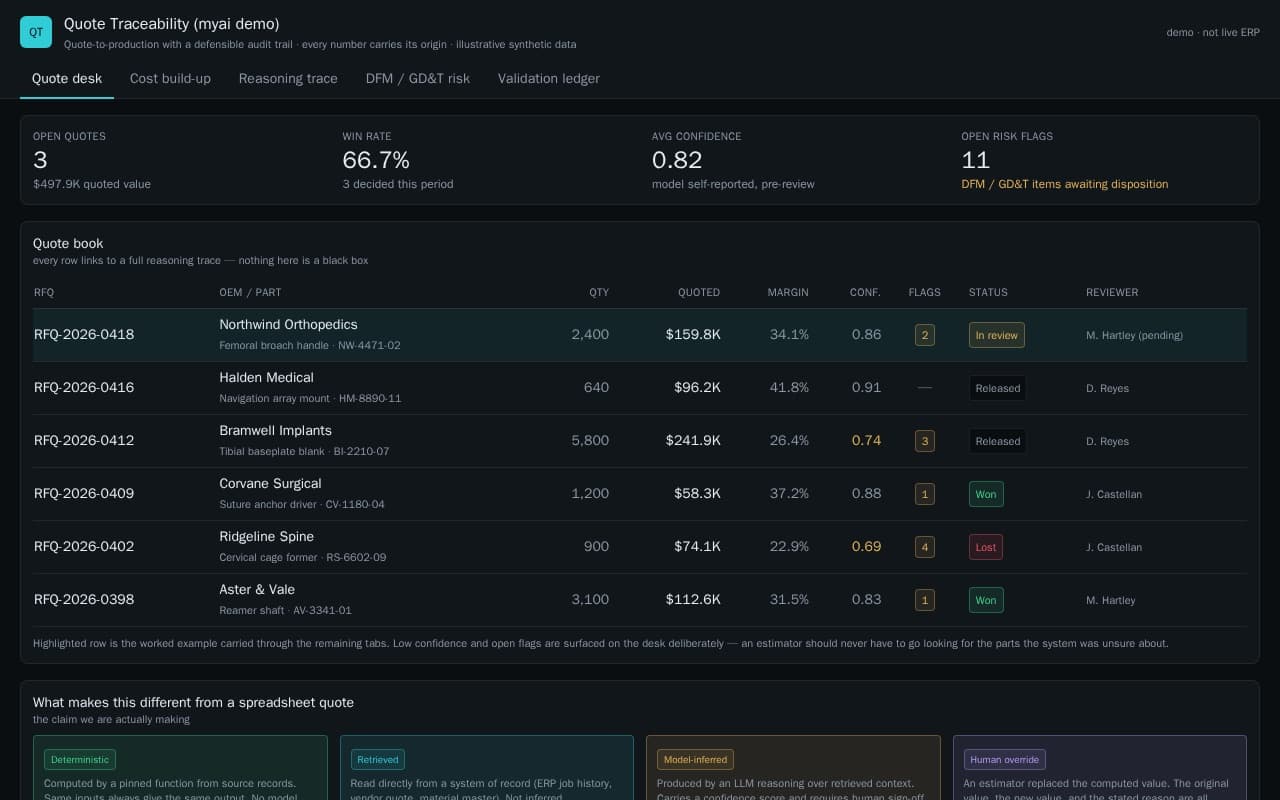Screen dimensions: 1280x800
Task: Click the Deterministic tag
Action: [x=80, y=760]
